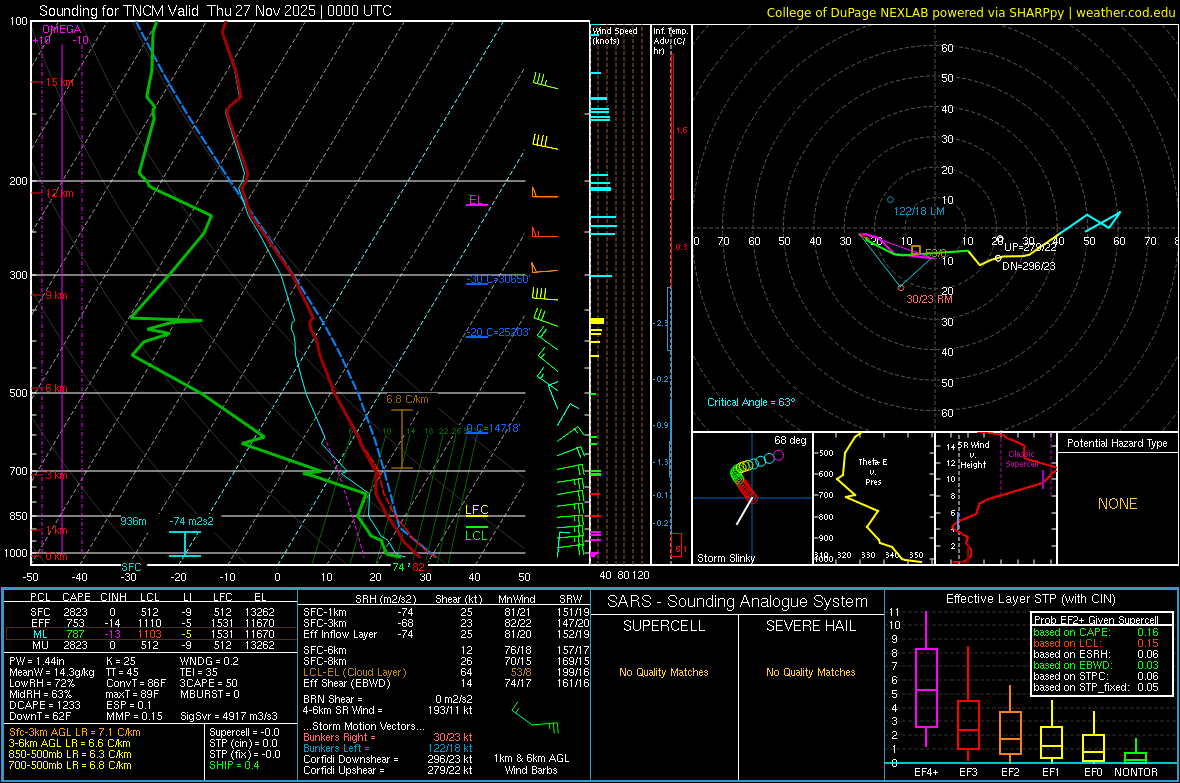Click the -74 m2s2 helicity label

191,521
